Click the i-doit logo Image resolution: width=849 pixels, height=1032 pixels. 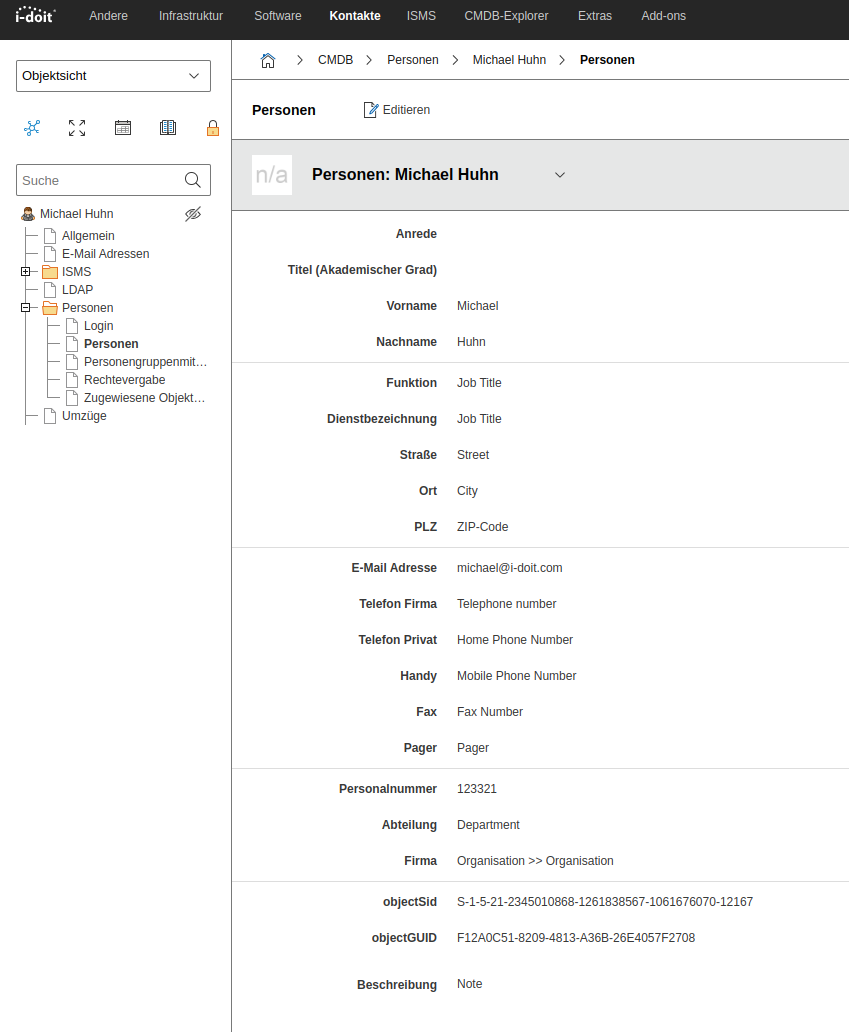point(35,15)
